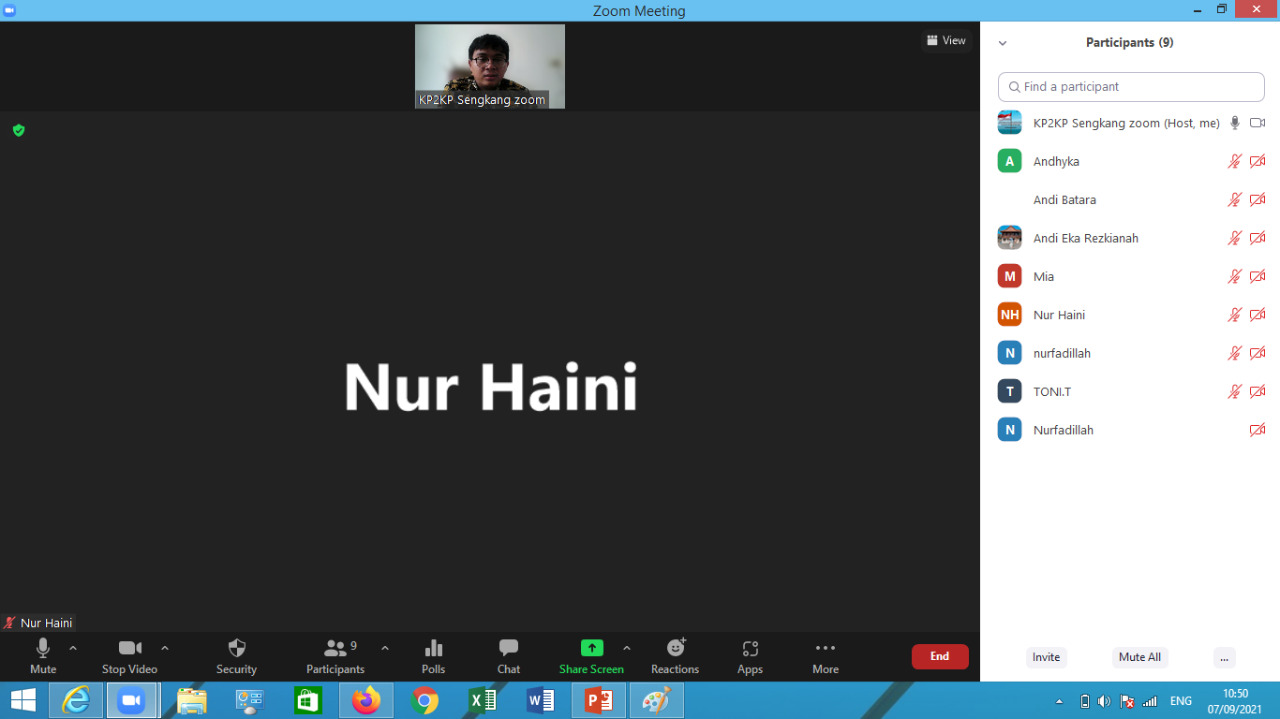
Task: Open the View layout menu
Action: click(946, 41)
